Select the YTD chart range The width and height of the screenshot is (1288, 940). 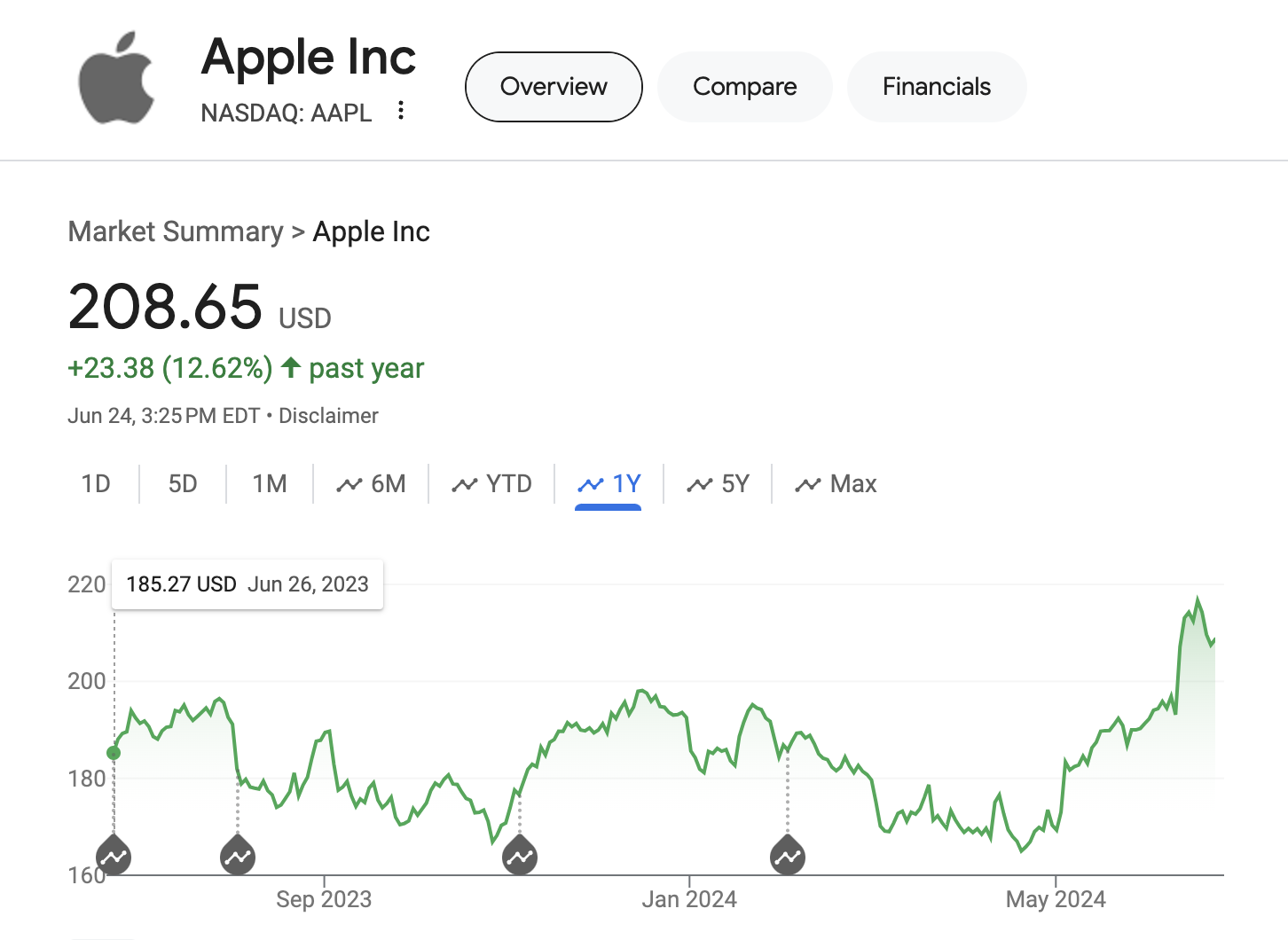pyautogui.click(x=491, y=483)
